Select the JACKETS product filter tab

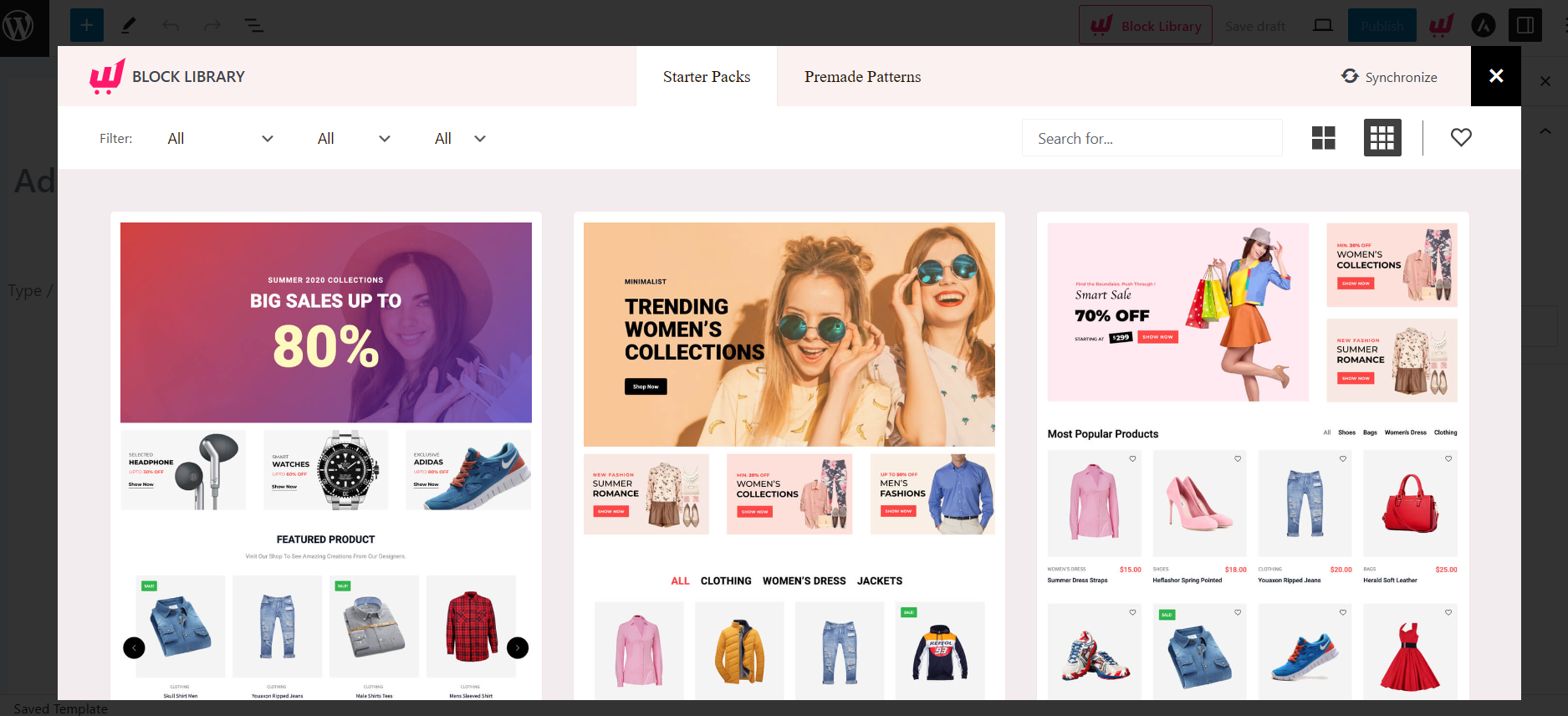tap(880, 580)
